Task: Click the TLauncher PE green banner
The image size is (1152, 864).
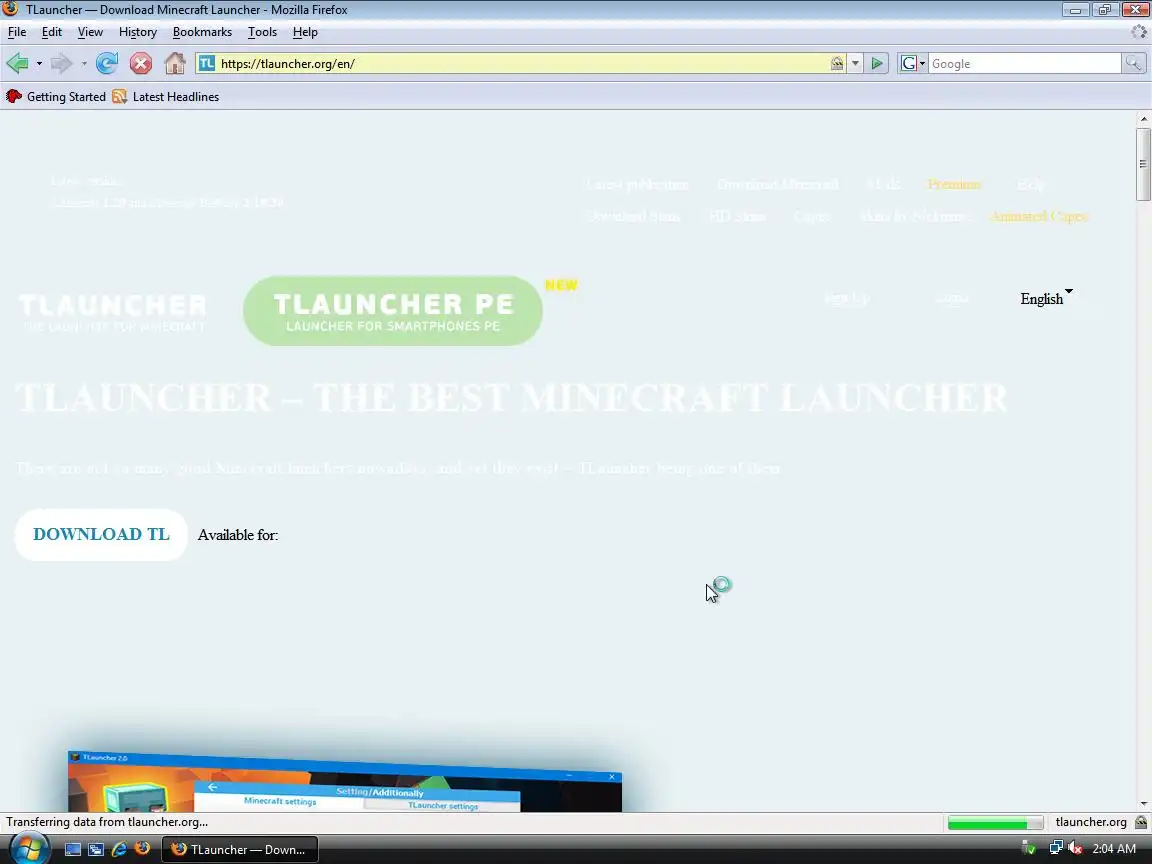Action: click(x=393, y=311)
